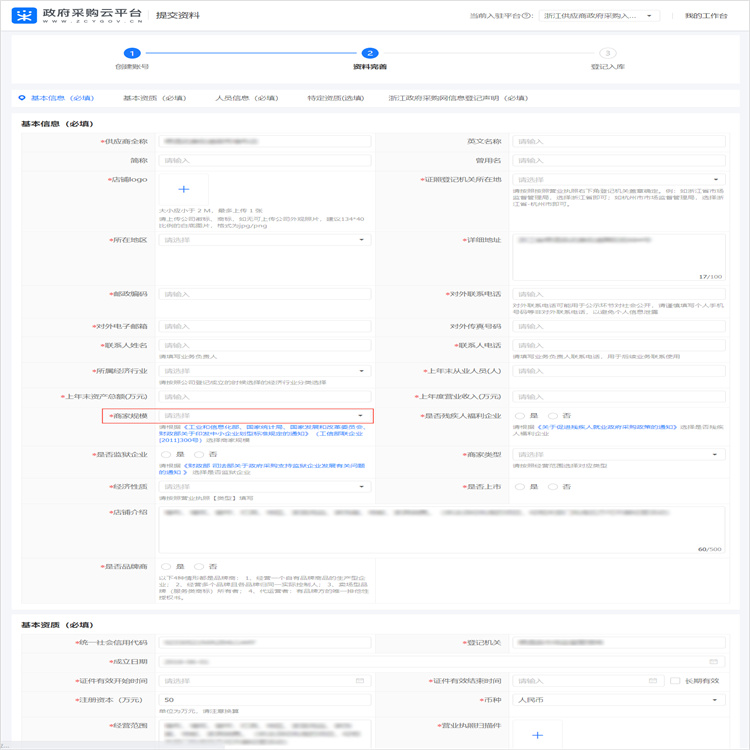Click the 英文名称 input field
Screen dimensions: 750x750
618,142
